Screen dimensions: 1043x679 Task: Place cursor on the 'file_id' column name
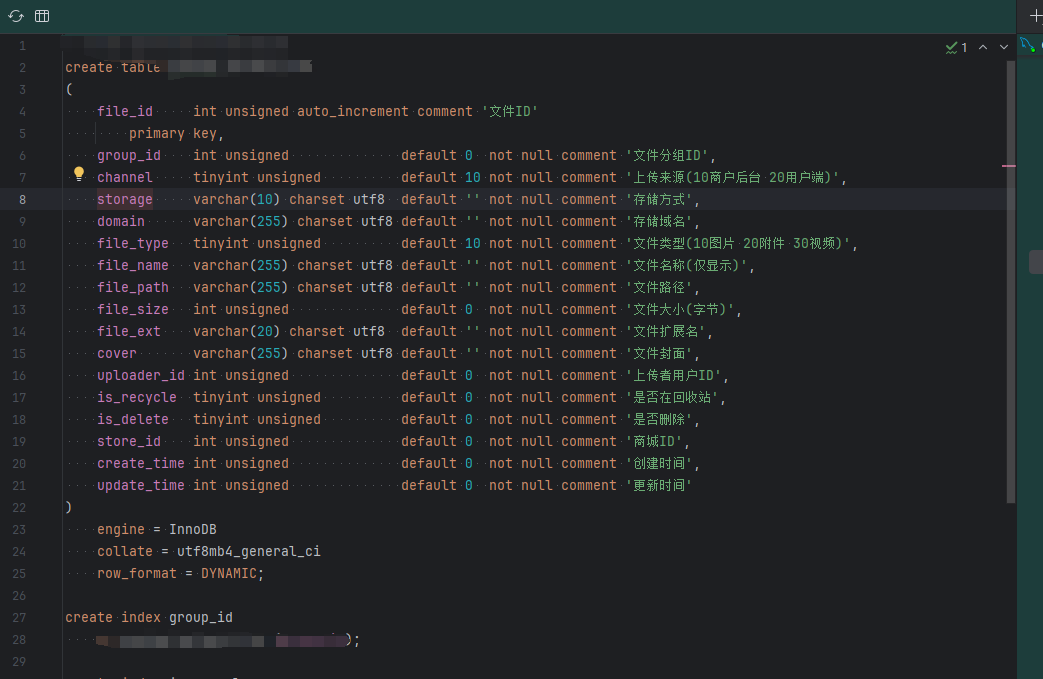pos(125,111)
